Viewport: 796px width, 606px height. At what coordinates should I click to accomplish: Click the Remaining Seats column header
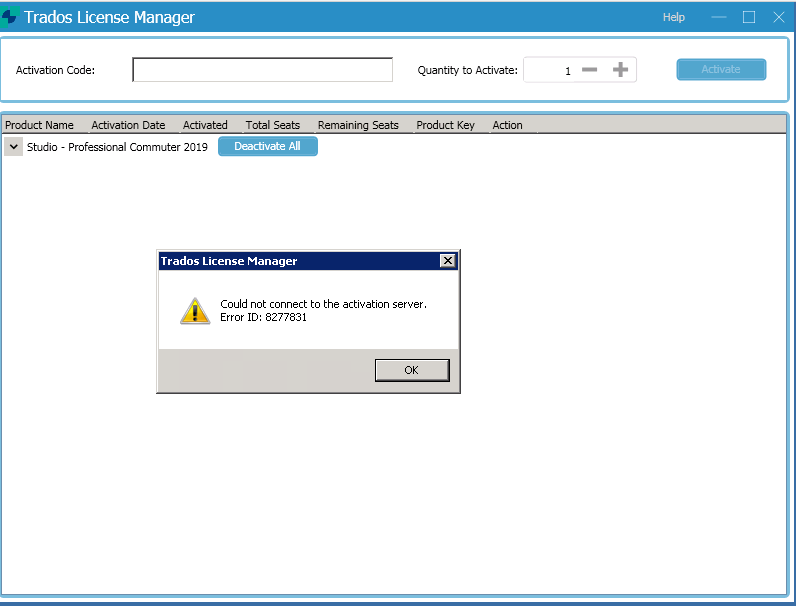(x=358, y=125)
